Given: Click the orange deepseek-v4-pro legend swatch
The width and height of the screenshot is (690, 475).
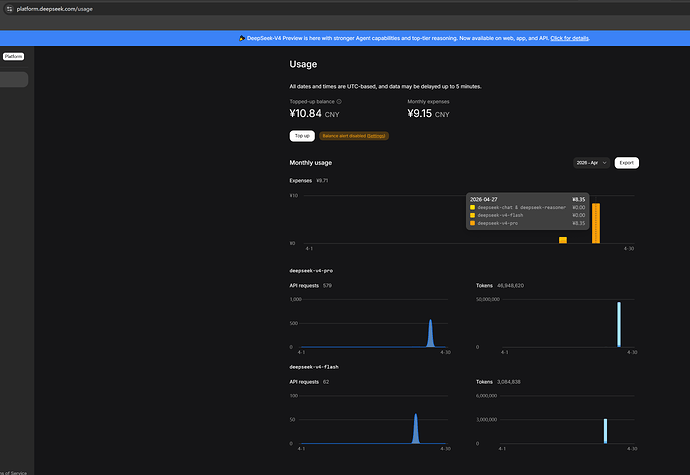Looking at the screenshot, I should coord(472,223).
